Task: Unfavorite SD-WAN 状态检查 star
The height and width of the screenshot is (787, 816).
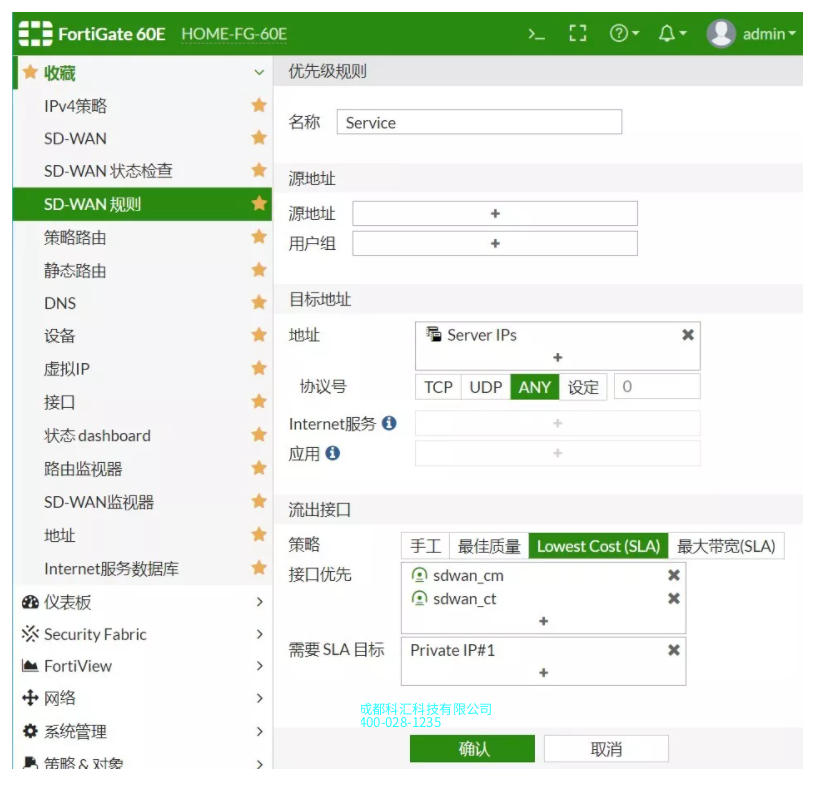Action: click(259, 170)
